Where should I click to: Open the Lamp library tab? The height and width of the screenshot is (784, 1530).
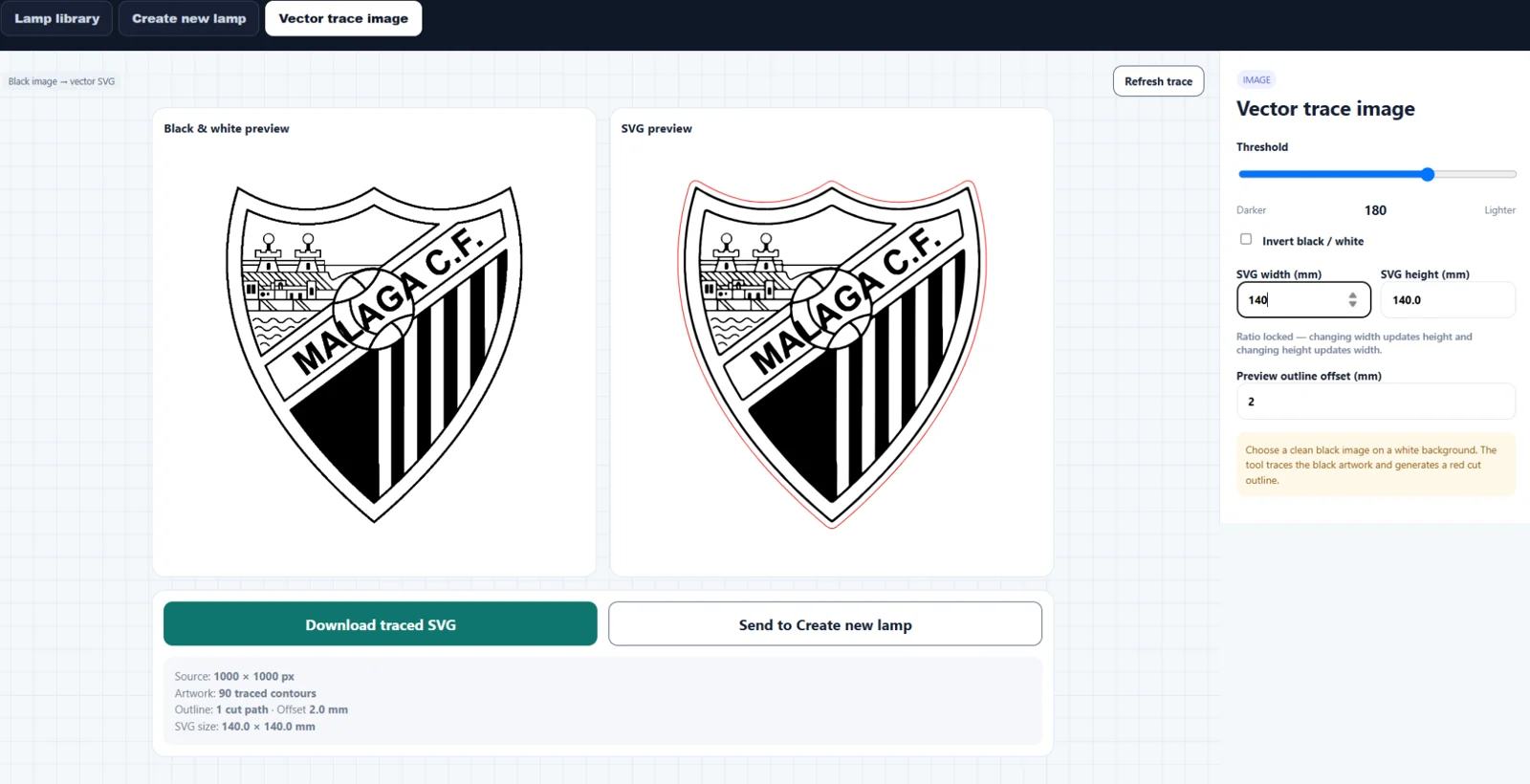click(x=56, y=18)
